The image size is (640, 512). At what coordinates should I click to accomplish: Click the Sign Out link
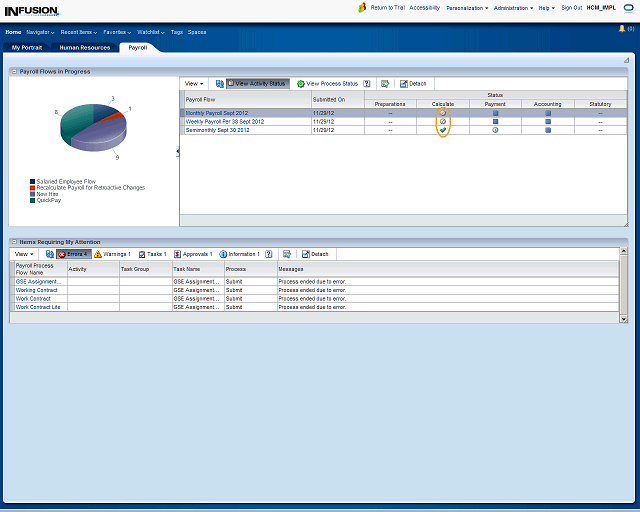(x=571, y=7)
